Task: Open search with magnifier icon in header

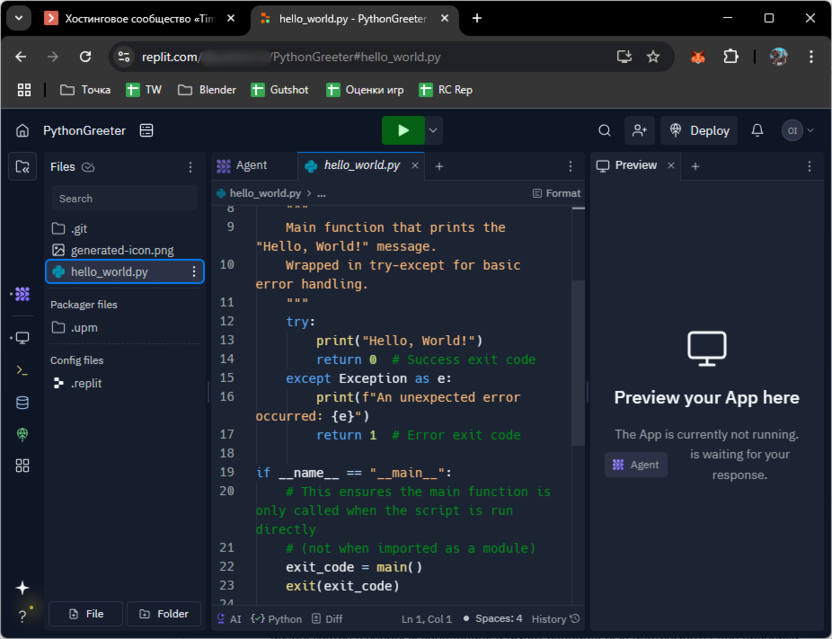Action: pyautogui.click(x=604, y=130)
